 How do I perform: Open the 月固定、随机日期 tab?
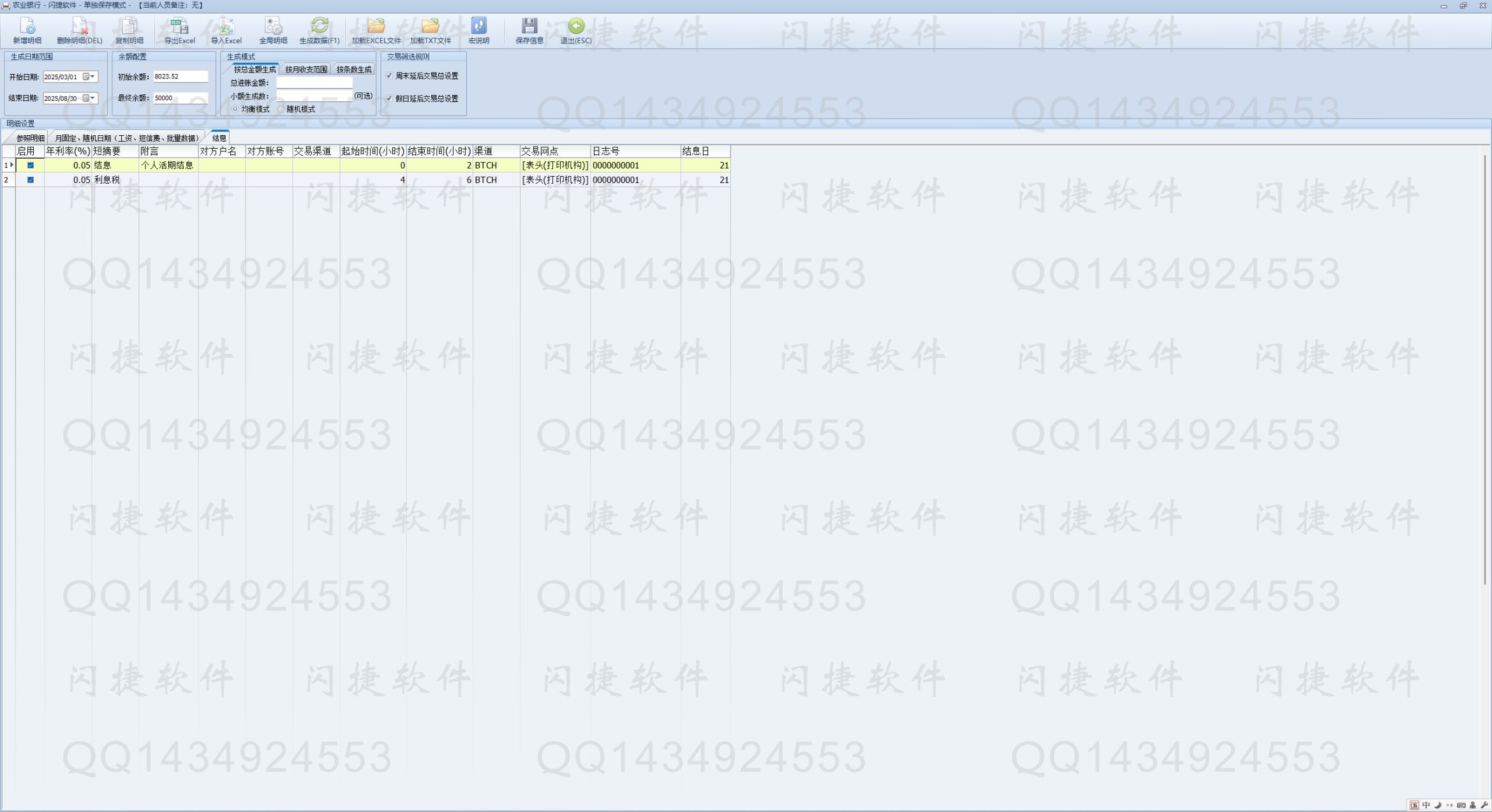click(x=126, y=138)
